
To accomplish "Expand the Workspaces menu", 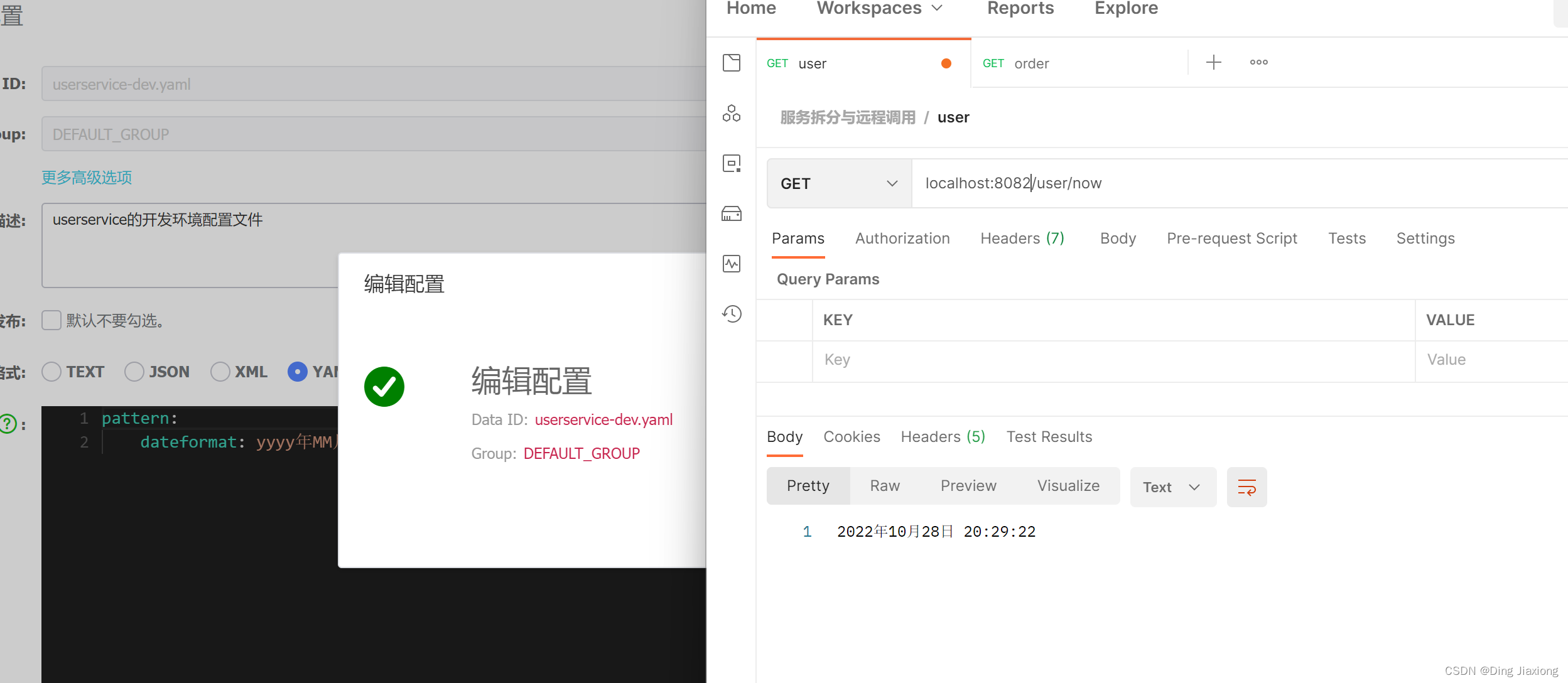I will [879, 8].
